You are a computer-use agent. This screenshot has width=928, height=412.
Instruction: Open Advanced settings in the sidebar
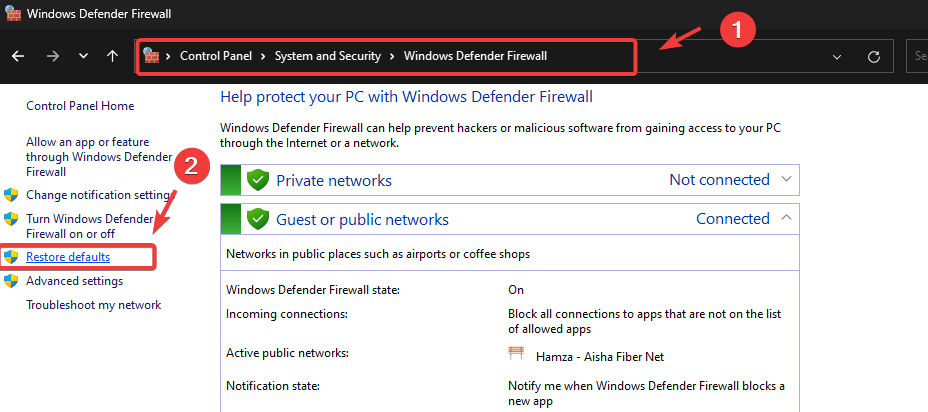[x=74, y=281]
